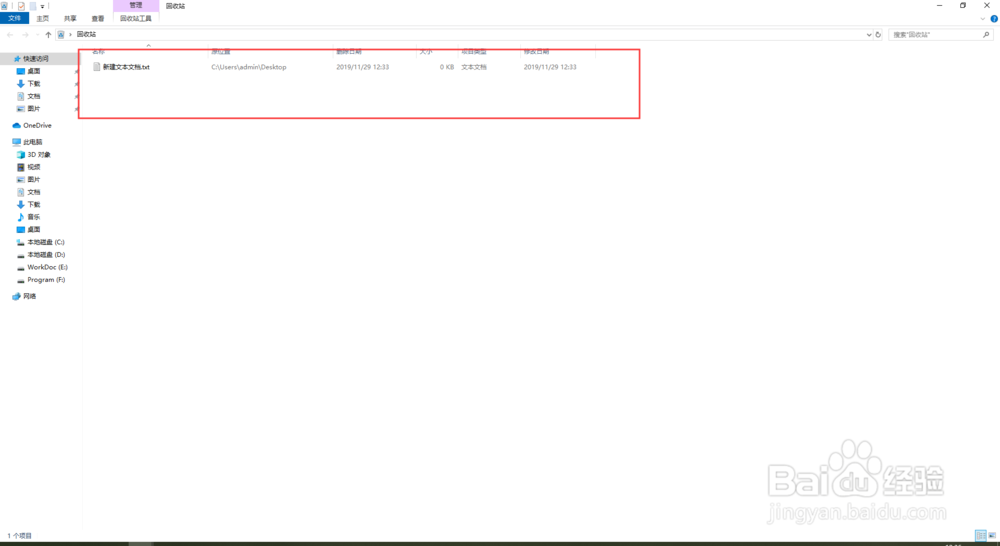Switch to the 主页 ribbon tab
This screenshot has width=1000, height=546.
tap(43, 18)
